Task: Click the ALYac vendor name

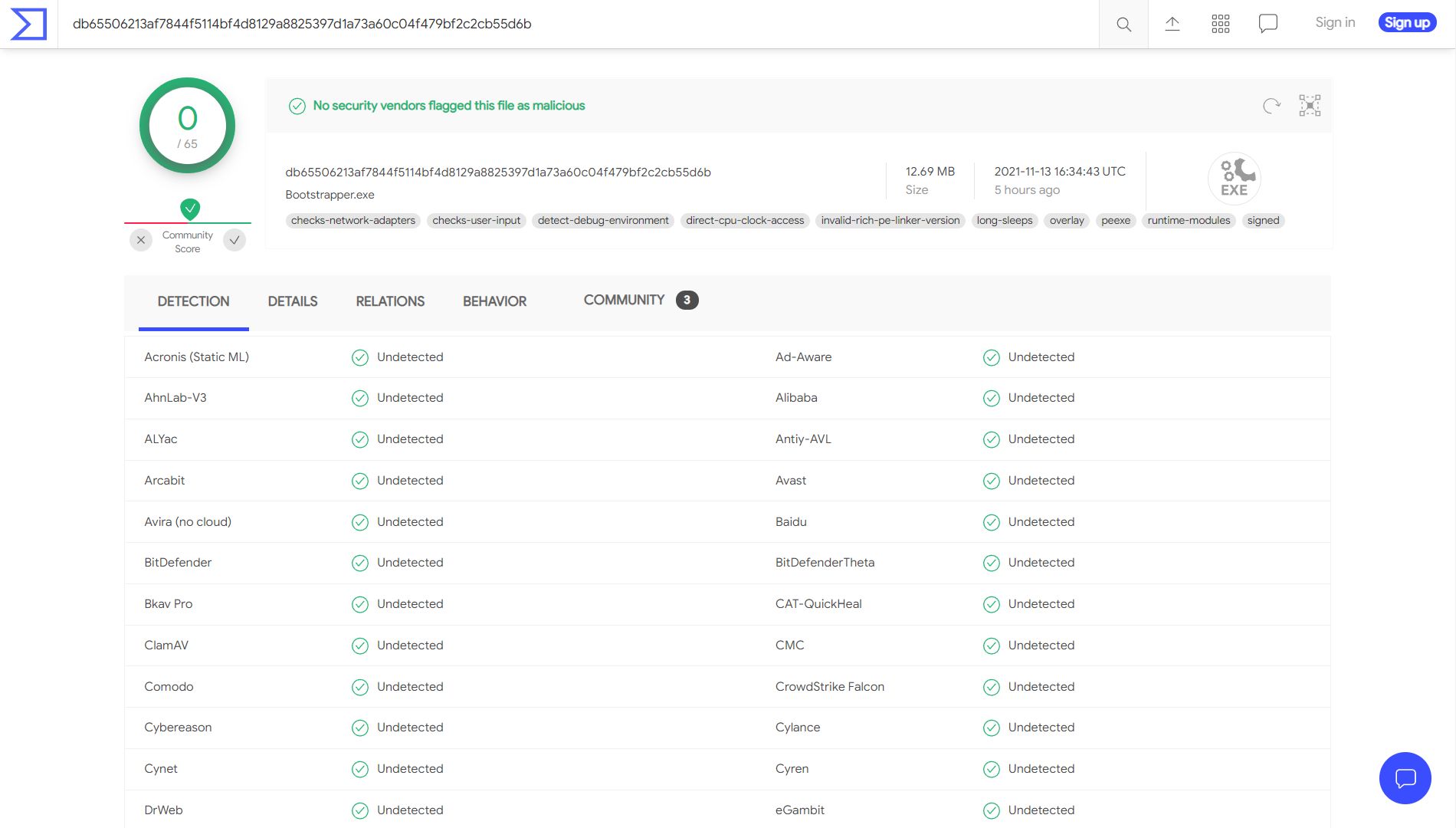Action: pos(161,439)
